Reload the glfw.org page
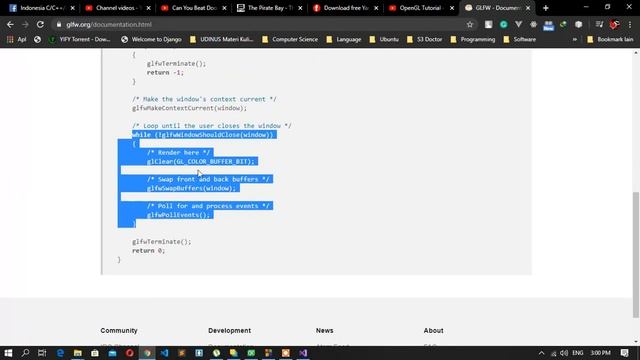The width and height of the screenshot is (640, 360). coord(40,24)
